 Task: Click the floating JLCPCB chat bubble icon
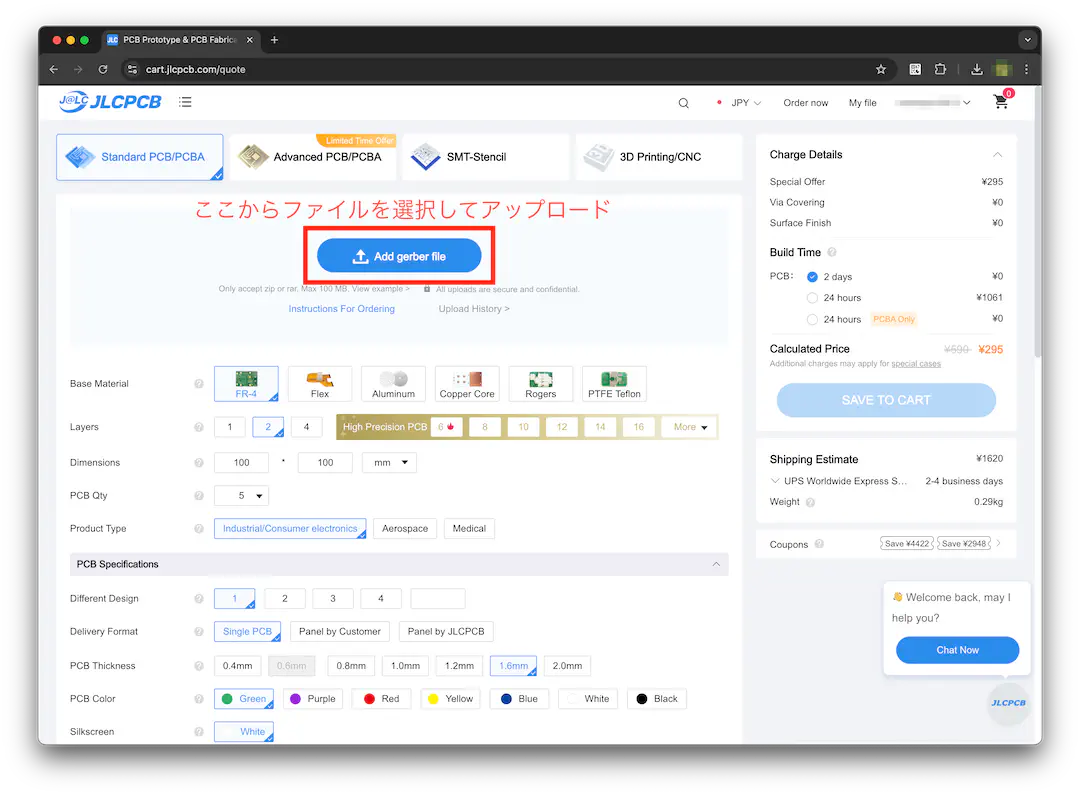point(1008,703)
